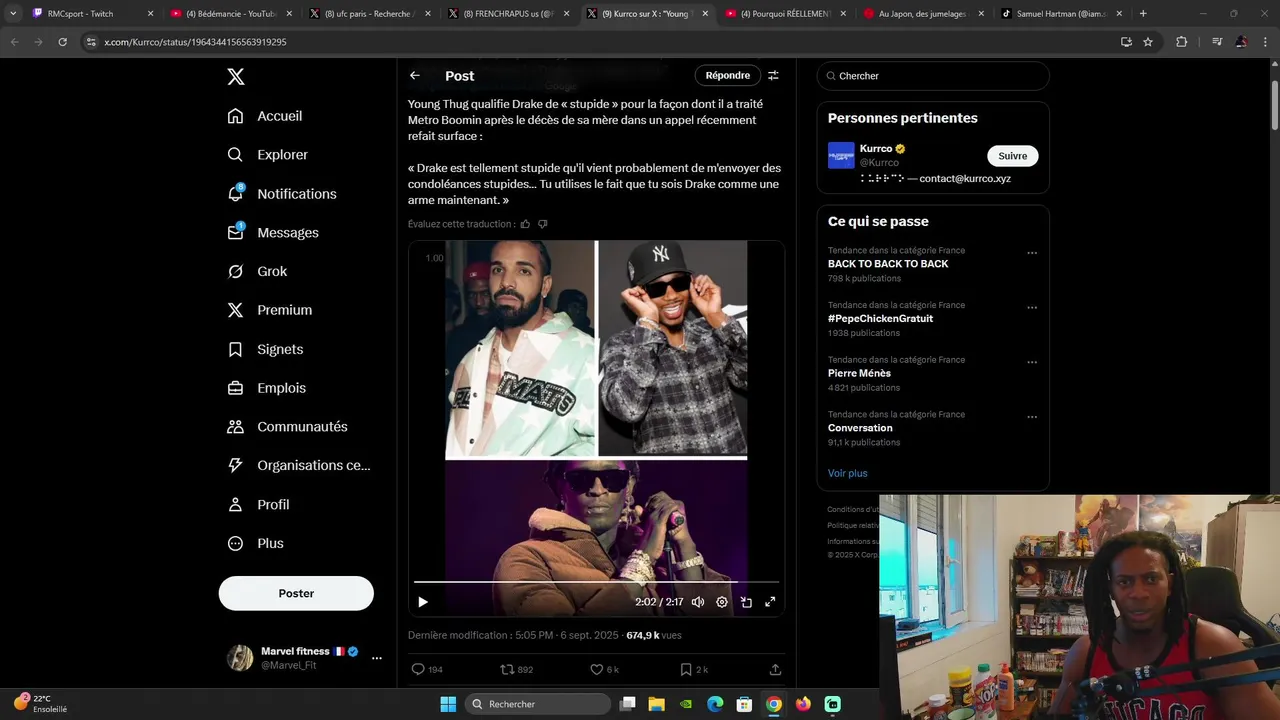
Task: Go to Accueil in sidebar
Action: pos(265,116)
